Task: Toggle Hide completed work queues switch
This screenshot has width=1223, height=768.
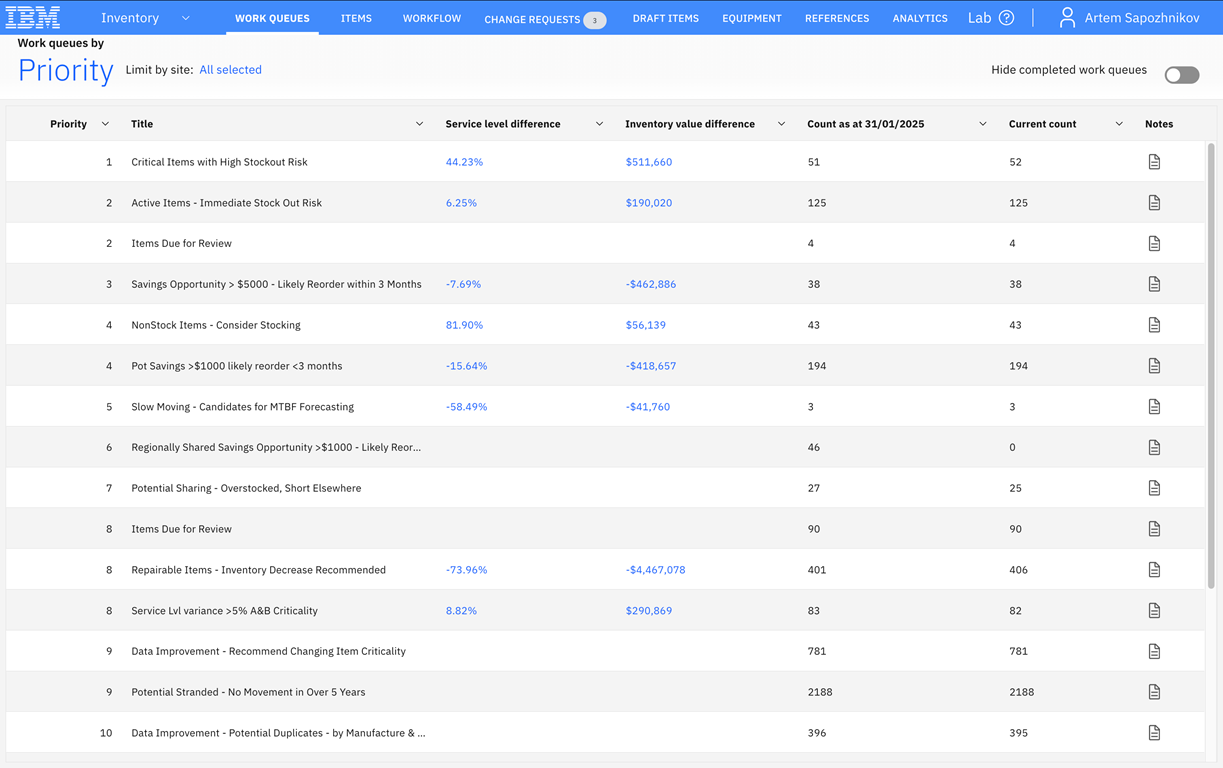Action: 1181,75
